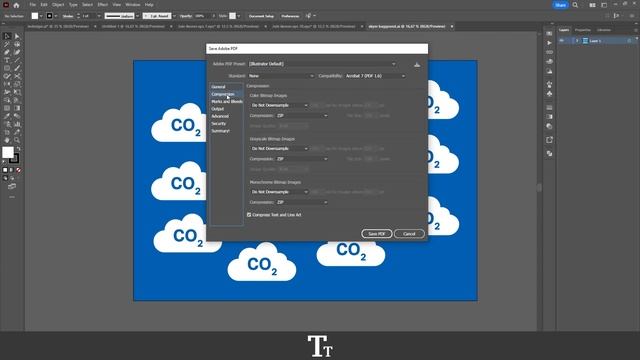The height and width of the screenshot is (360, 640).
Task: Select Marks and Bleeds section
Action: (227, 102)
